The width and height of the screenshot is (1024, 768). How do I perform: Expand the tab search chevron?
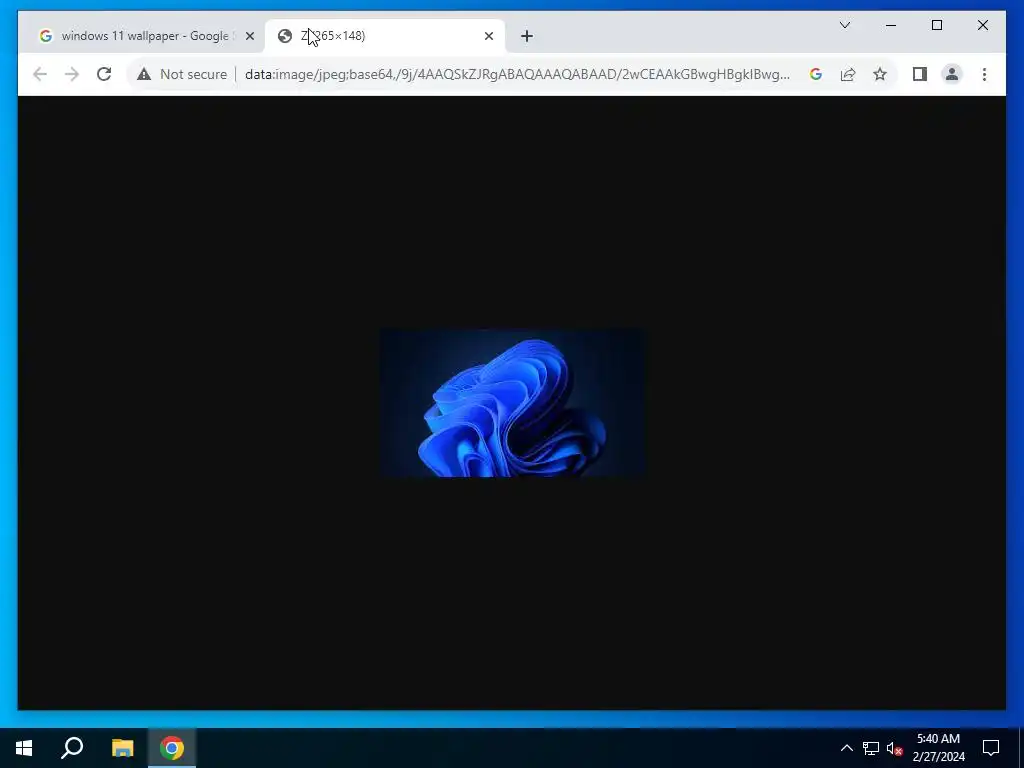pos(844,25)
